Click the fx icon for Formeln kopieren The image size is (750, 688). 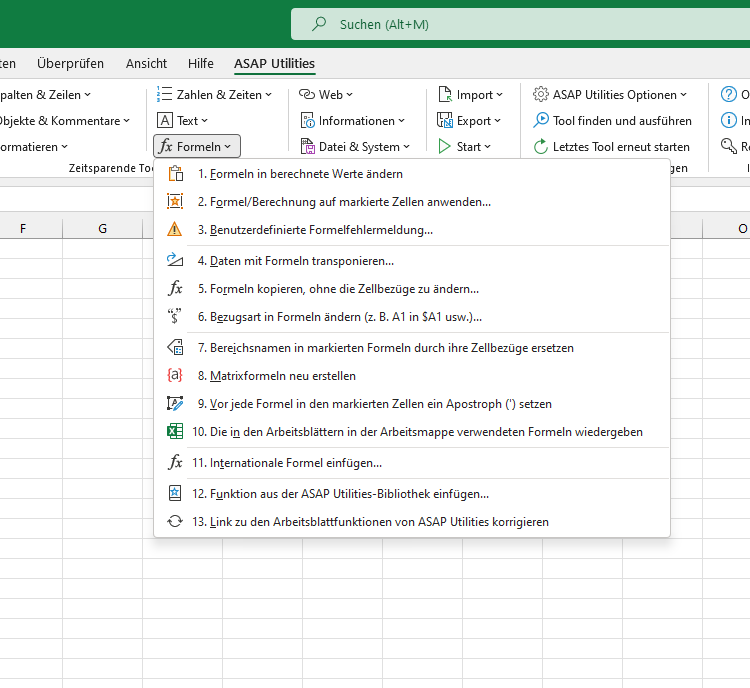[x=175, y=289]
